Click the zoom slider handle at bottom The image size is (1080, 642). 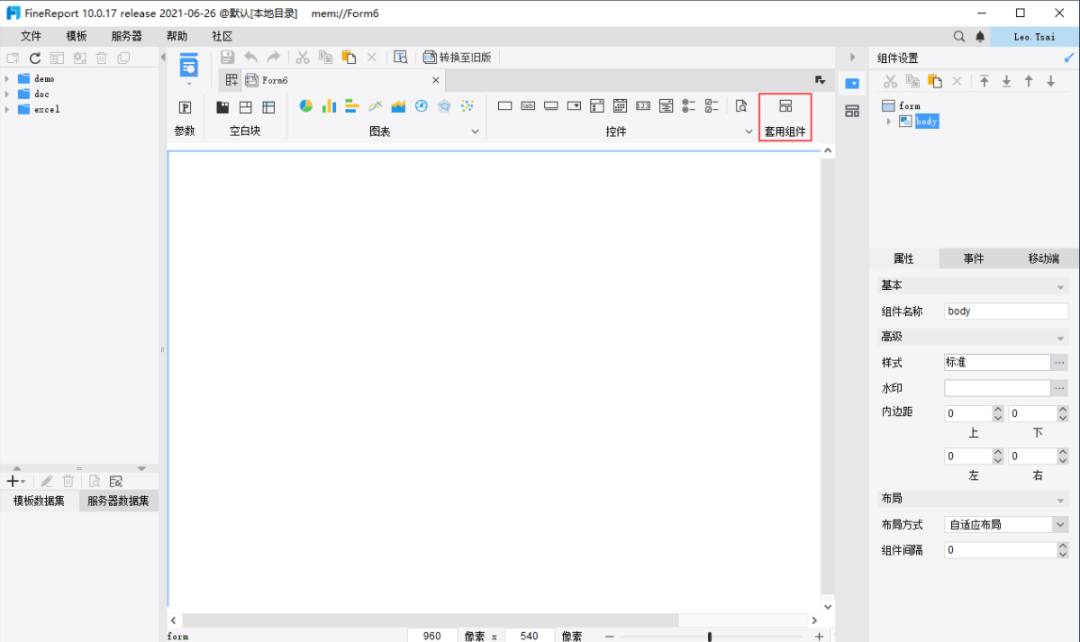pyautogui.click(x=710, y=636)
